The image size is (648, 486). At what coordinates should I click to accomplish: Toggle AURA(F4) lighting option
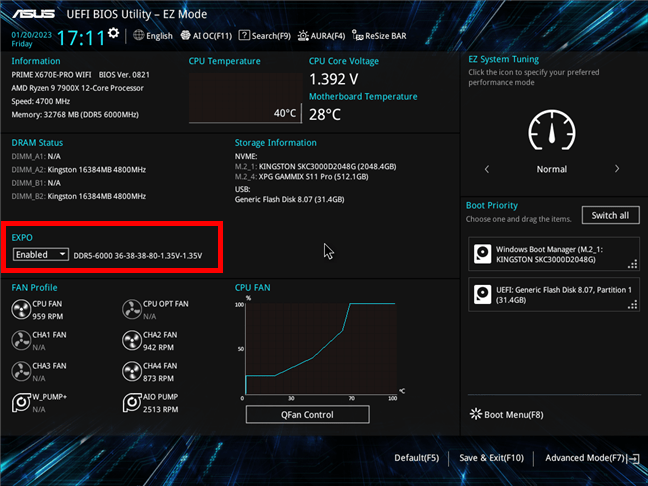321,36
